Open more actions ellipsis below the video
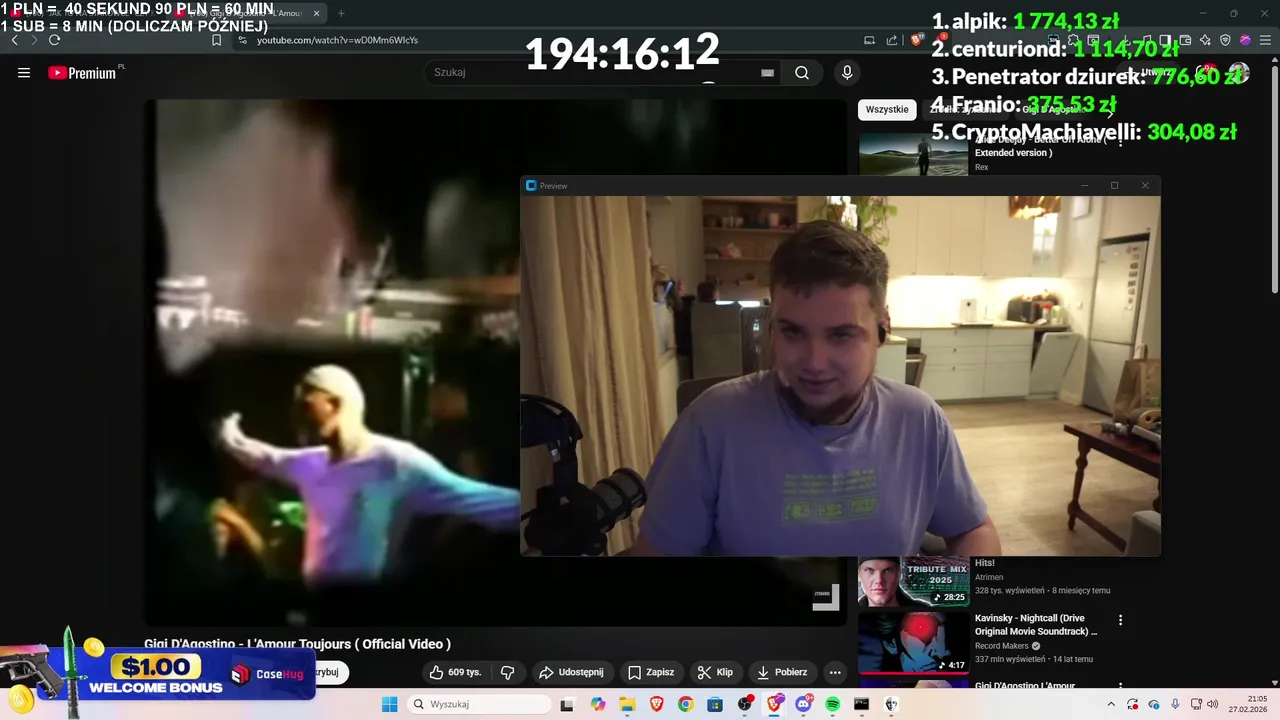Screen dimensions: 1280x720 point(835,672)
